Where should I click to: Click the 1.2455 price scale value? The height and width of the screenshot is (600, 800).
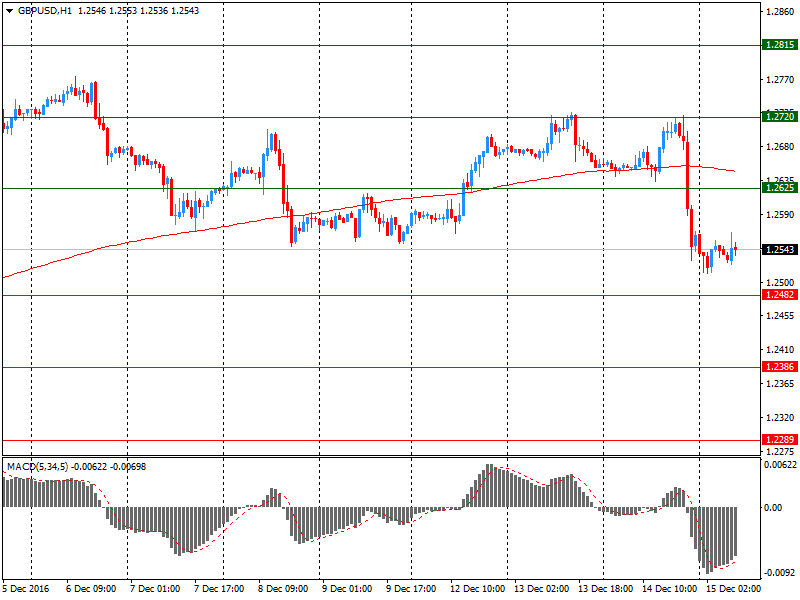click(780, 316)
